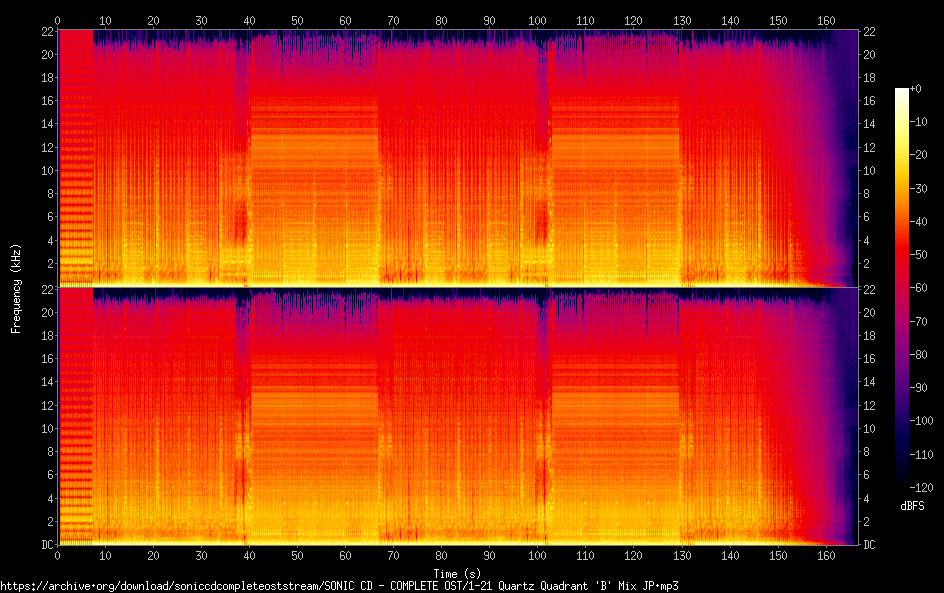Click the 20 kHz tick on the upper channel's right axis
944x593 pixels.
pyautogui.click(x=869, y=54)
